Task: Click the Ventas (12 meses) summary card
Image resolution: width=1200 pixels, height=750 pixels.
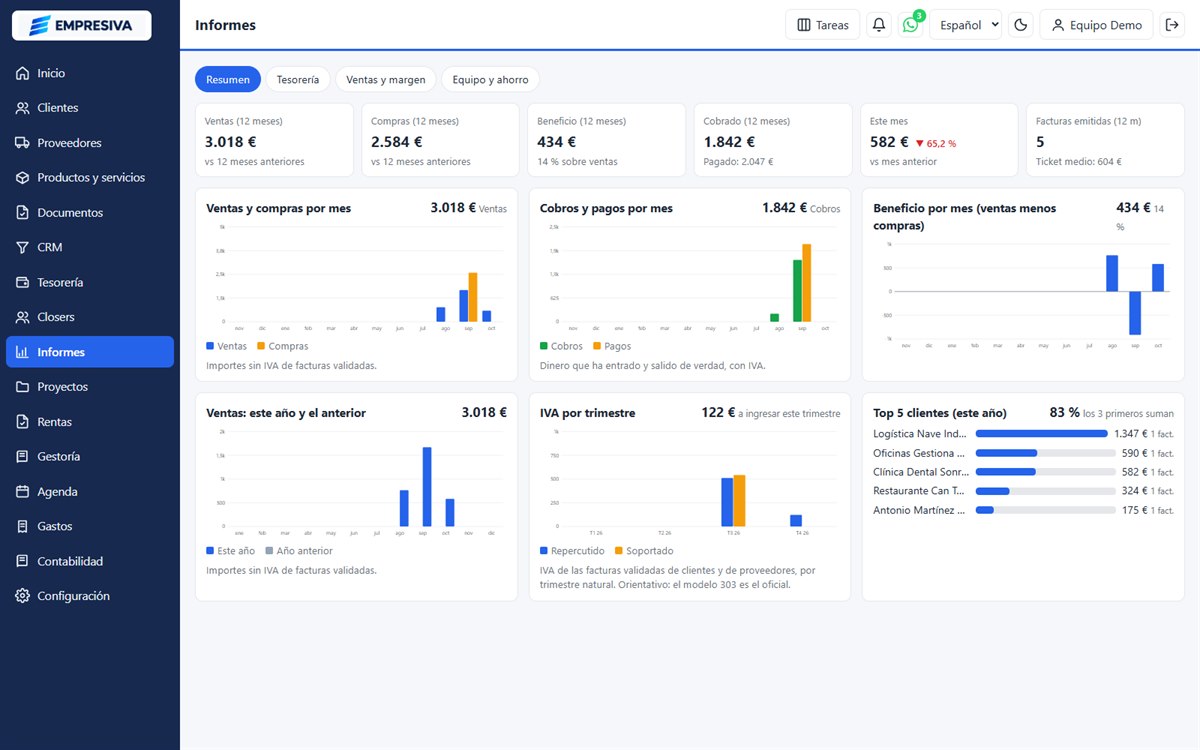Action: click(x=274, y=140)
